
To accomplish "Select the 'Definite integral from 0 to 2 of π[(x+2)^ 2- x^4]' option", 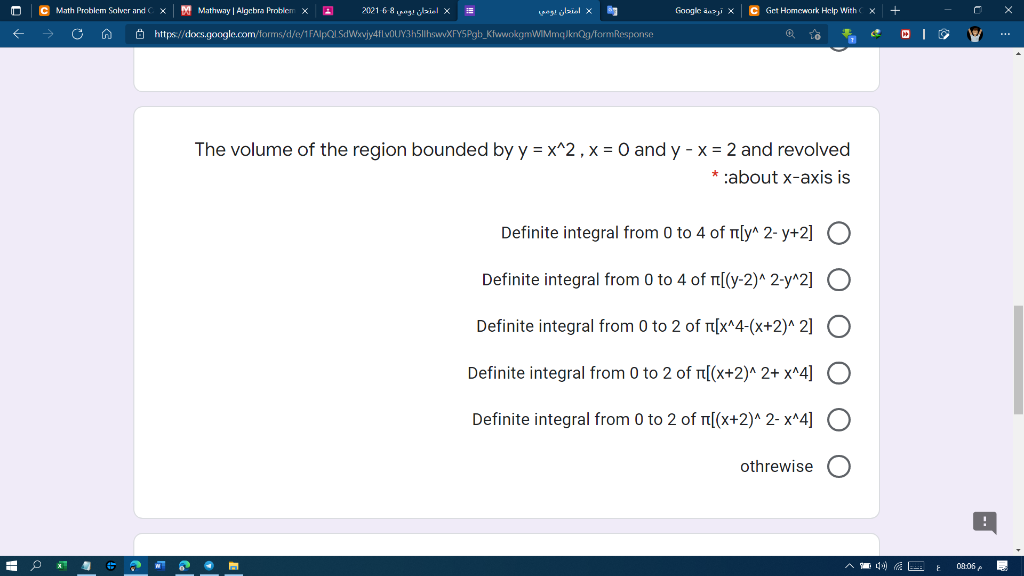I will (x=839, y=419).
